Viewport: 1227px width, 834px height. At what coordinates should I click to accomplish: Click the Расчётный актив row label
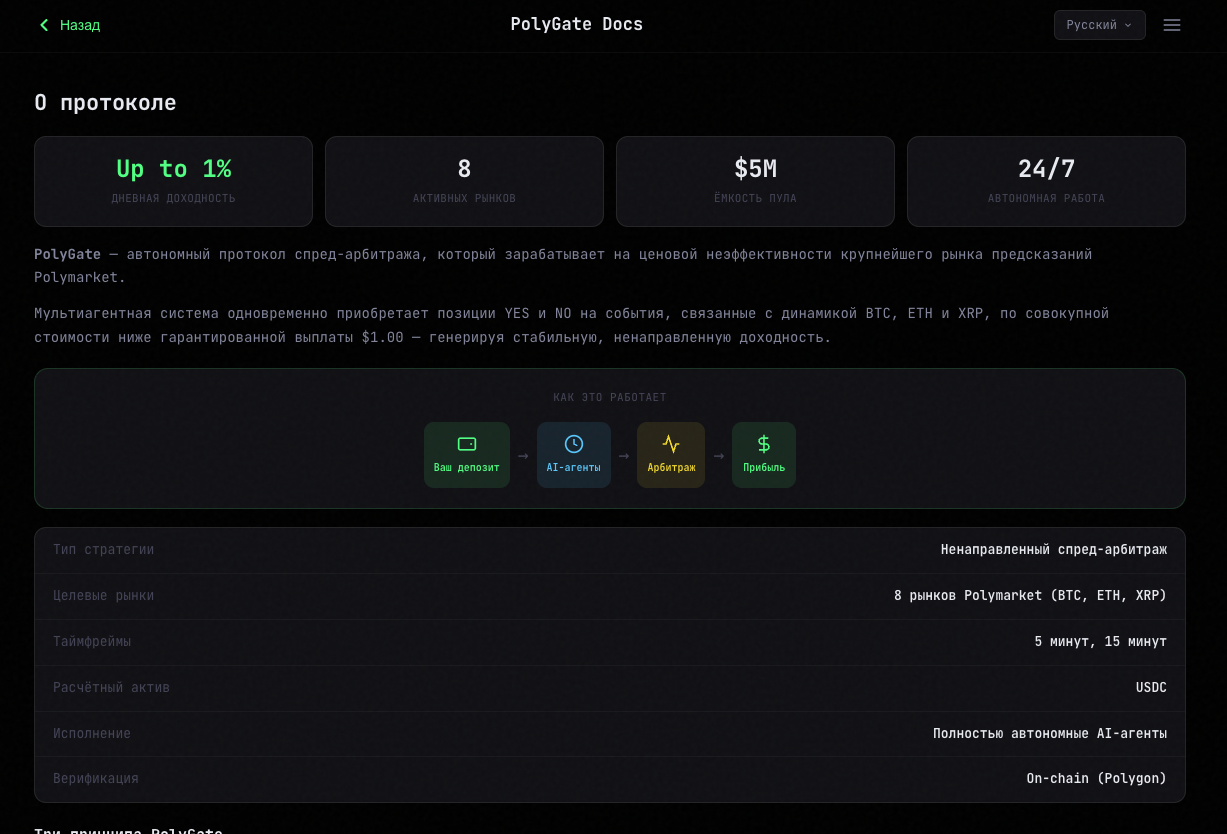click(x=112, y=688)
